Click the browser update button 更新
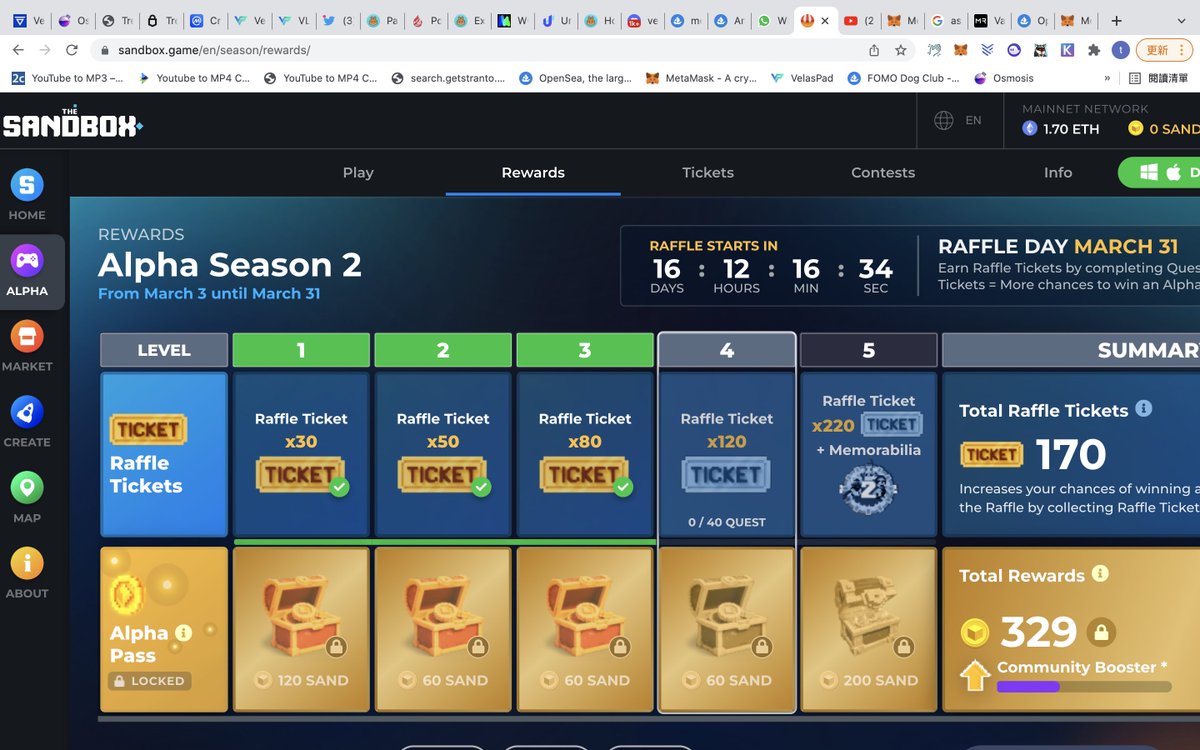1200x750 pixels. point(1165,50)
